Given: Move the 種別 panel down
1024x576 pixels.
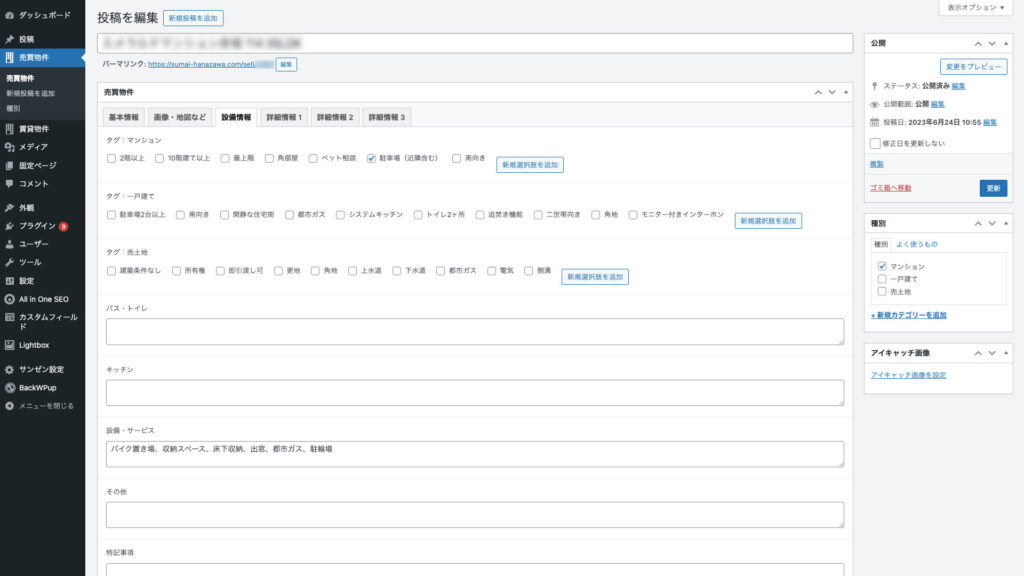Looking at the screenshot, I should 992,223.
